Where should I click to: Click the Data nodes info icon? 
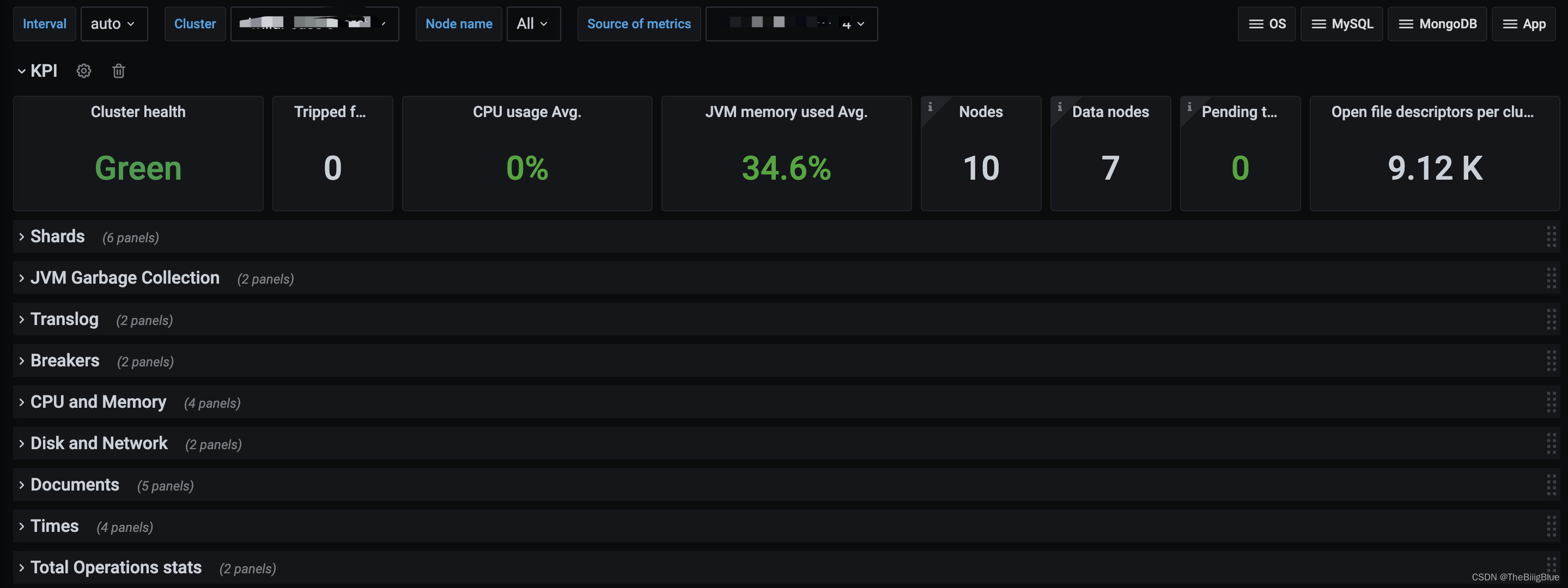pos(1059,107)
